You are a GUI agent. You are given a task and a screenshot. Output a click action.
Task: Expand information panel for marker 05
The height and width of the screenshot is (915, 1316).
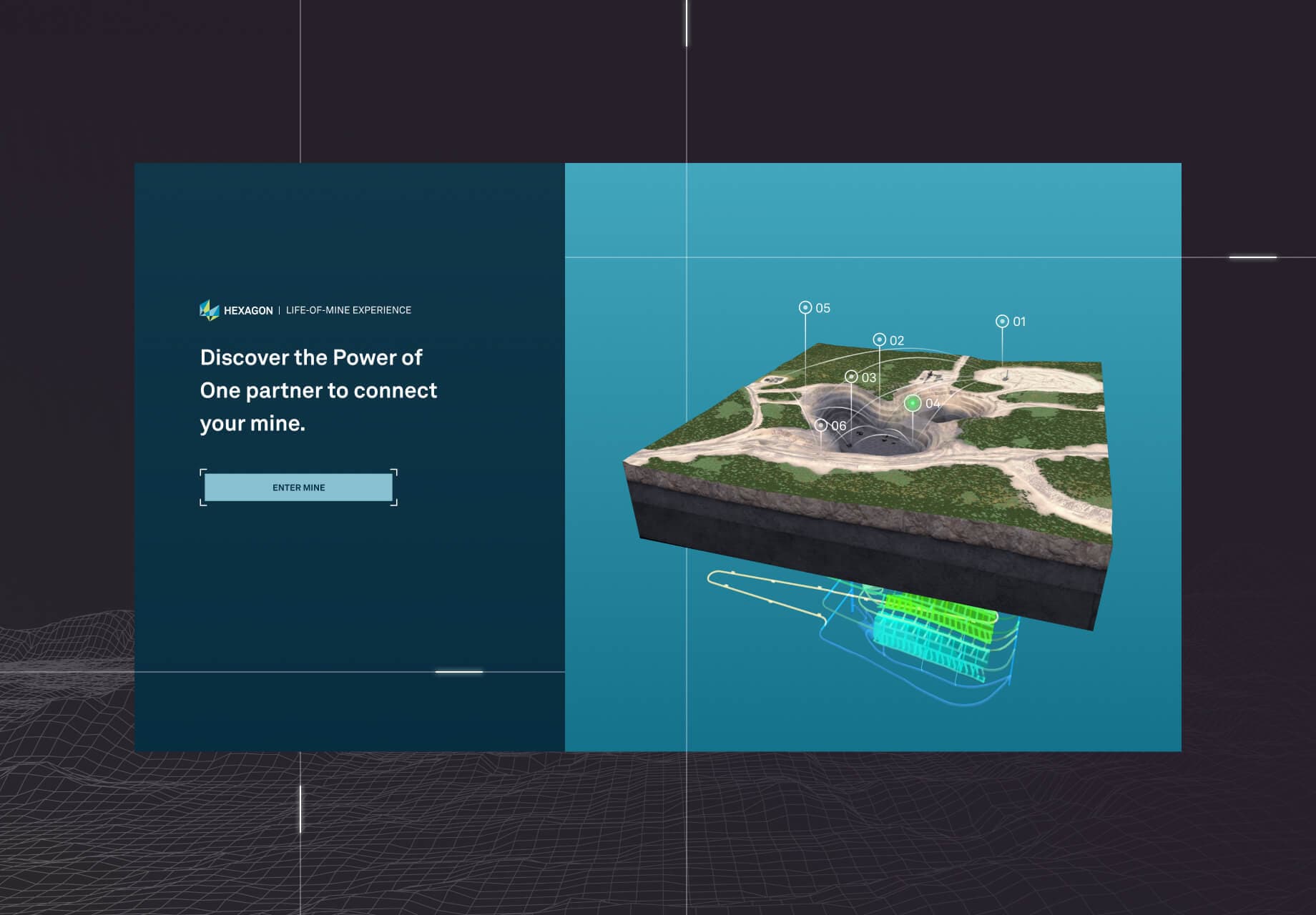[x=805, y=307]
